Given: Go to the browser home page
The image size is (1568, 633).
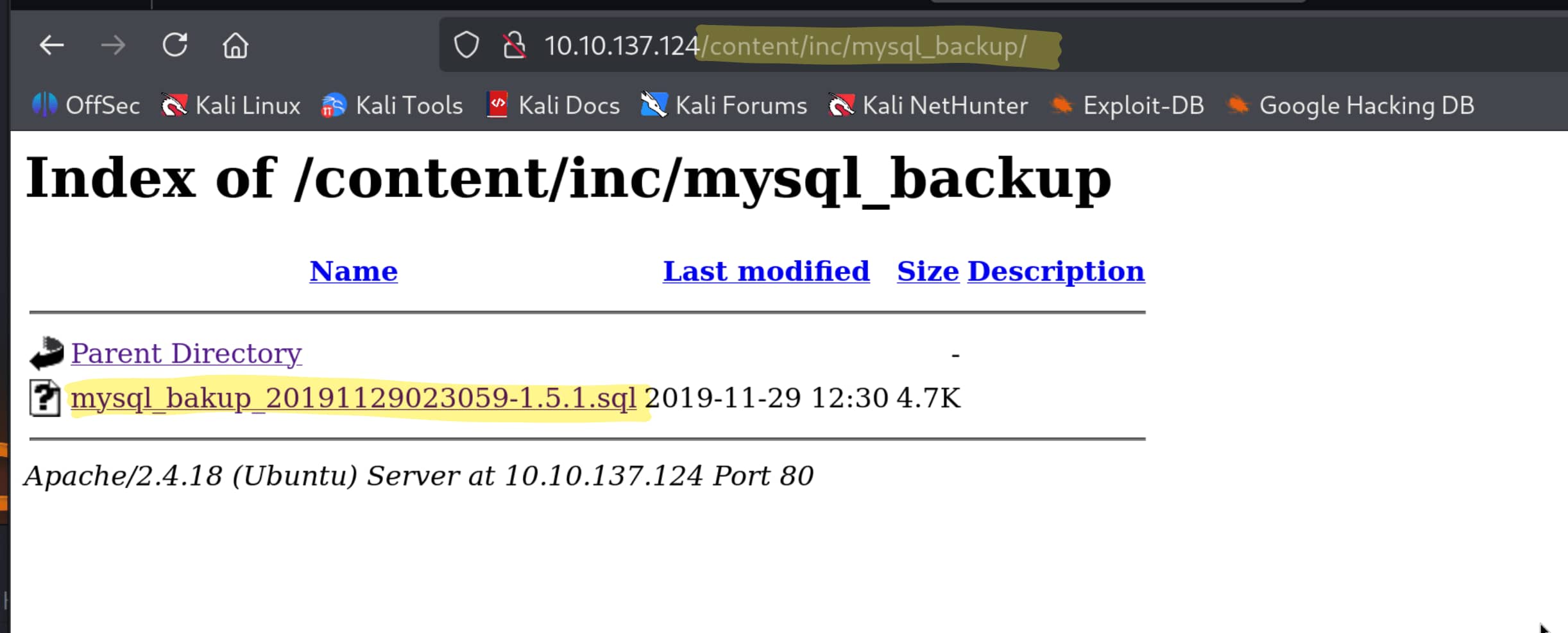Looking at the screenshot, I should (235, 46).
